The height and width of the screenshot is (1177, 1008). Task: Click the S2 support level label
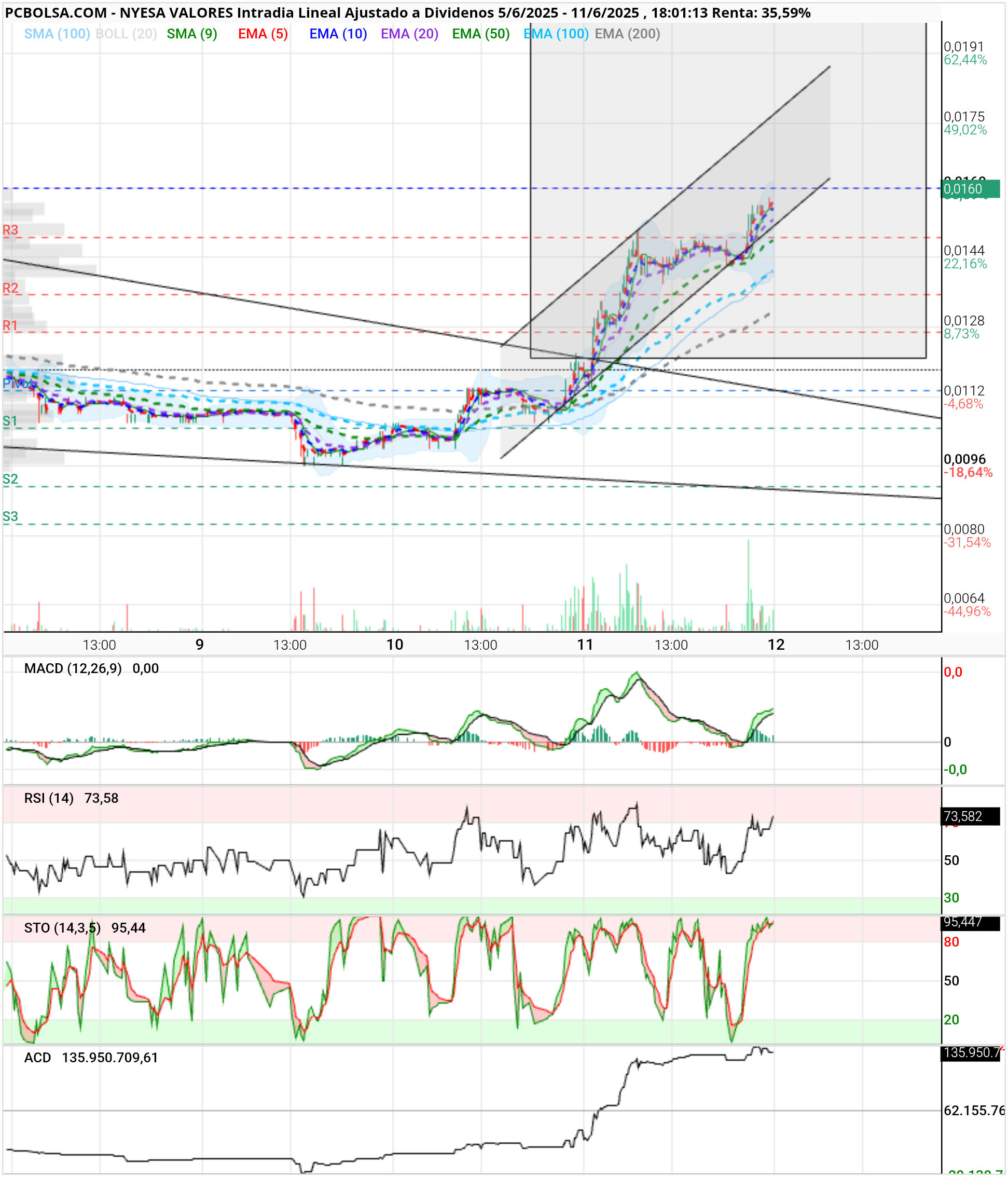coord(10,479)
